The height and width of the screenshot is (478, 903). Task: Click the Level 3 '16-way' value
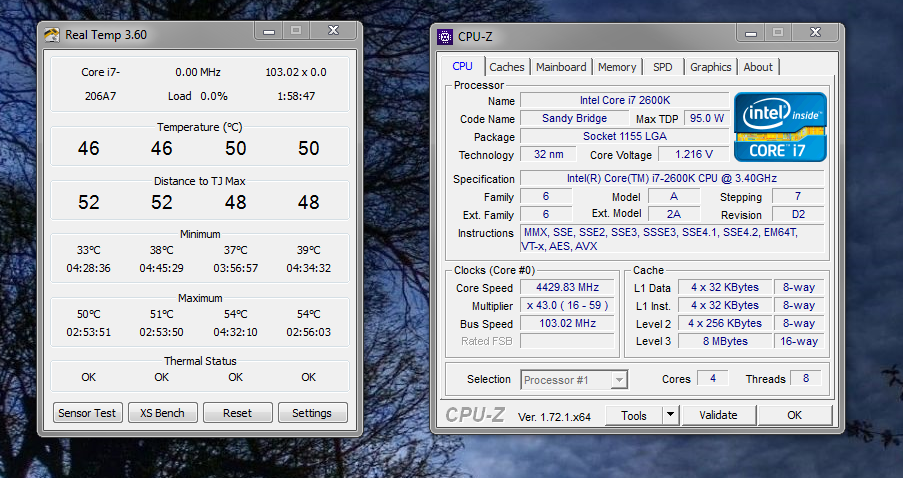(x=799, y=341)
